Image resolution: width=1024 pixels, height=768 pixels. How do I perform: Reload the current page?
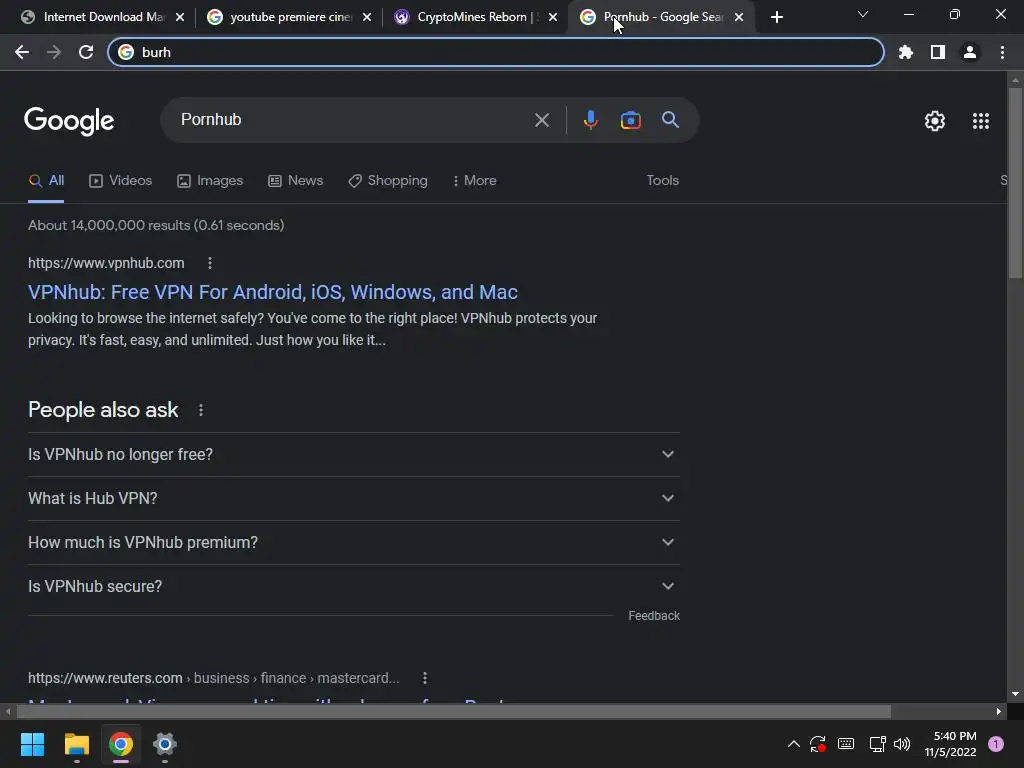(86, 52)
